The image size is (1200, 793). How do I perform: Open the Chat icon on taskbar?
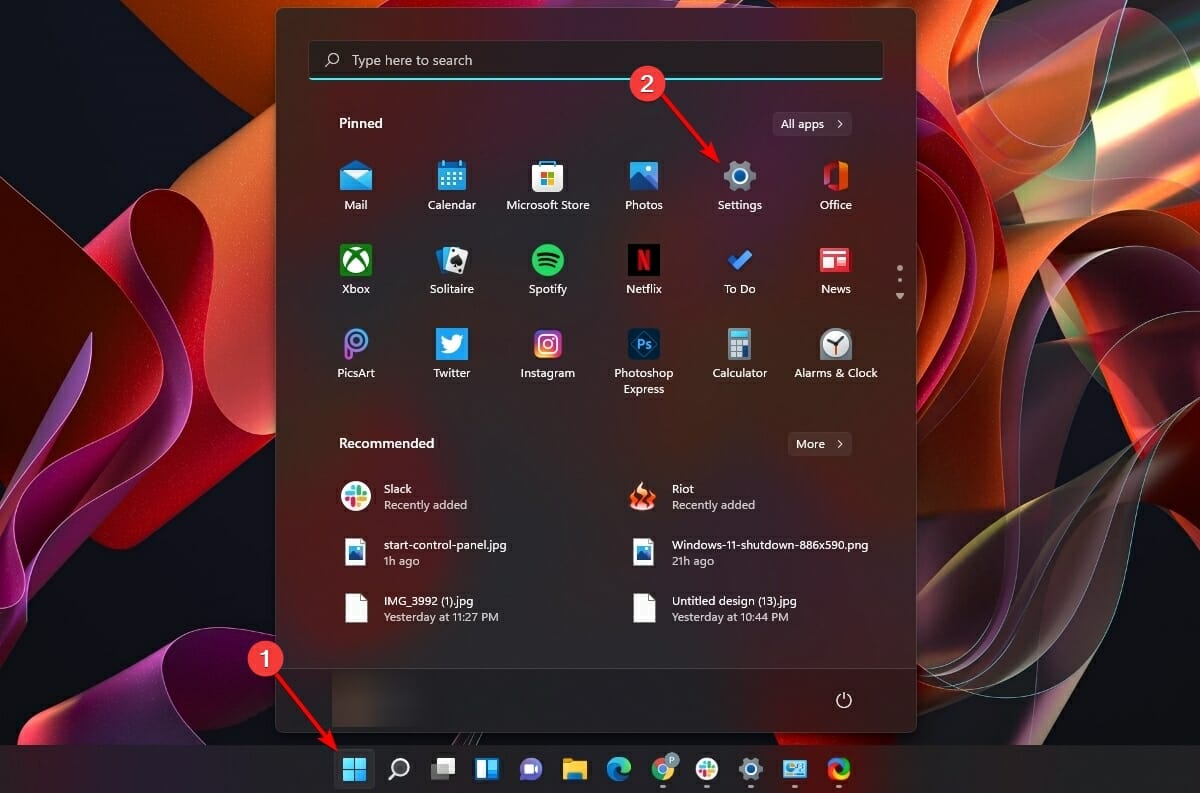pyautogui.click(x=531, y=769)
